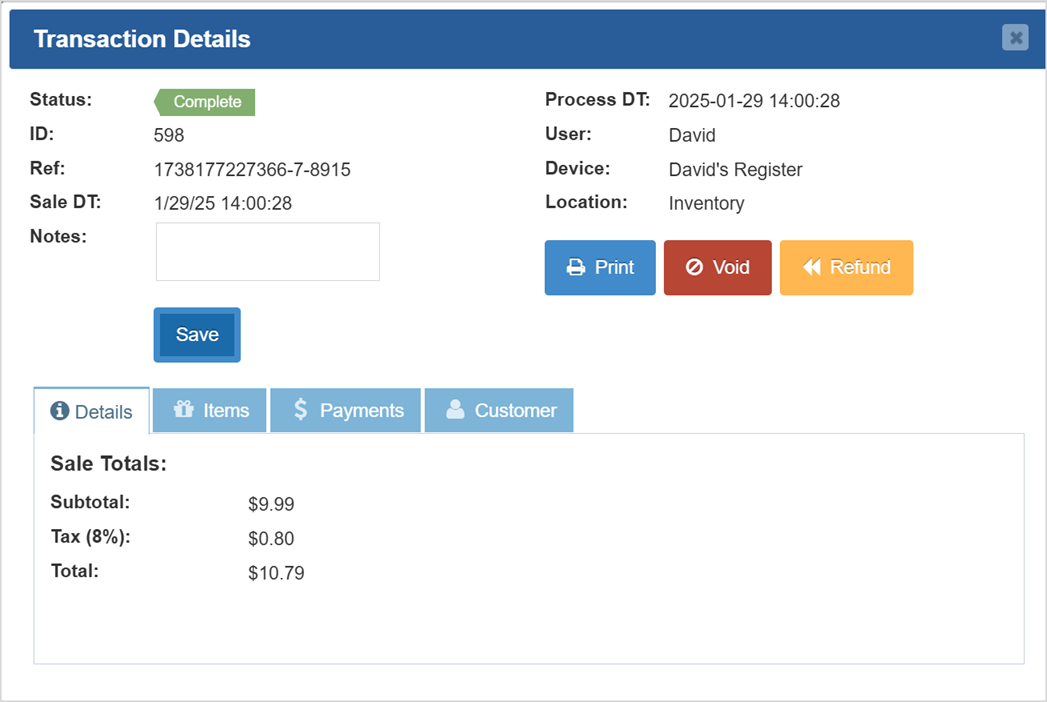Select the Ref number text
The height and width of the screenshot is (702, 1047).
[253, 169]
